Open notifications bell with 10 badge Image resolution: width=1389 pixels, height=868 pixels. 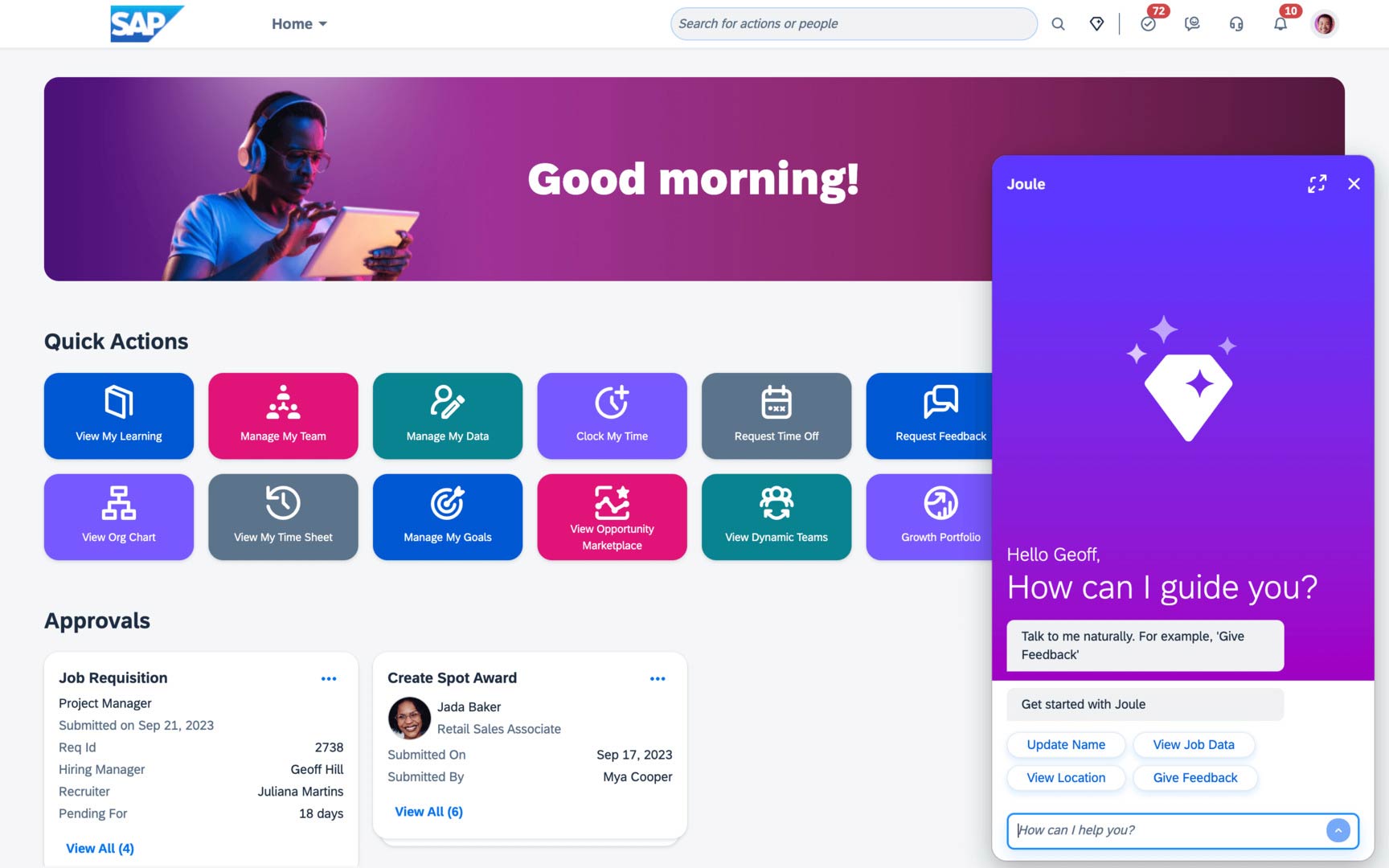(x=1280, y=24)
